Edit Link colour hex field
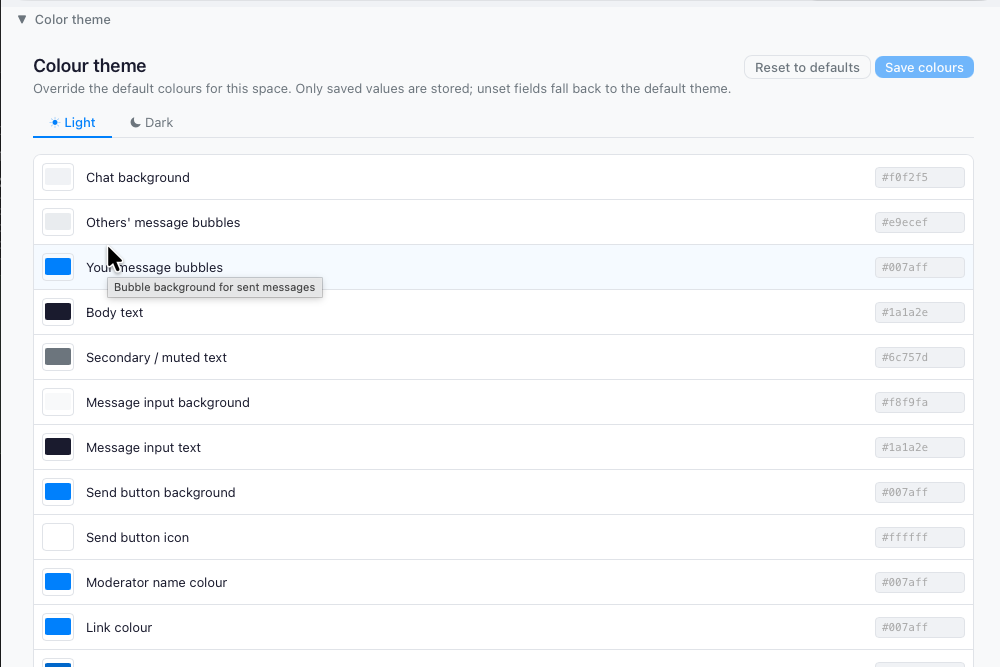 coord(920,627)
